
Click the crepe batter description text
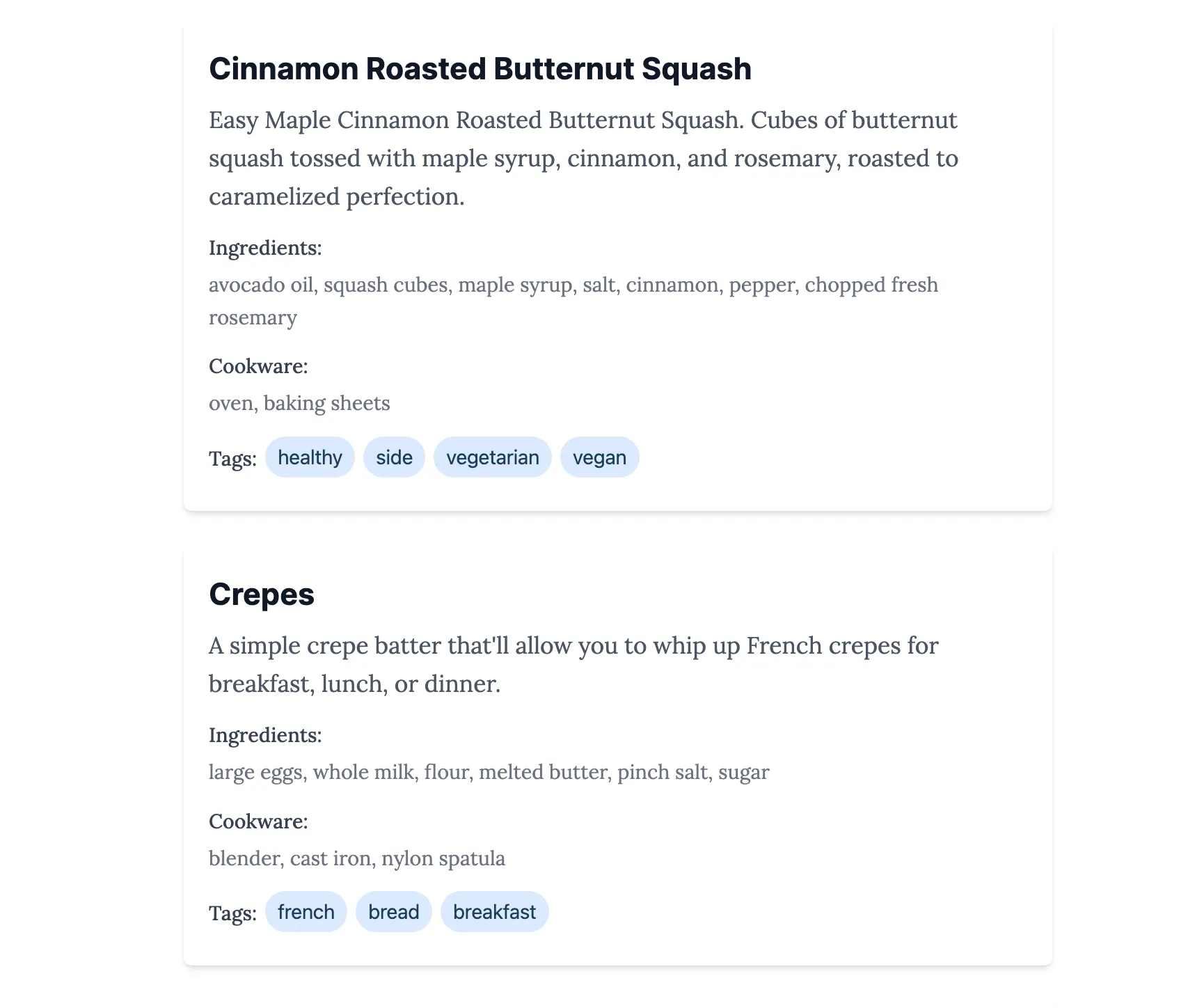pyautogui.click(x=573, y=665)
